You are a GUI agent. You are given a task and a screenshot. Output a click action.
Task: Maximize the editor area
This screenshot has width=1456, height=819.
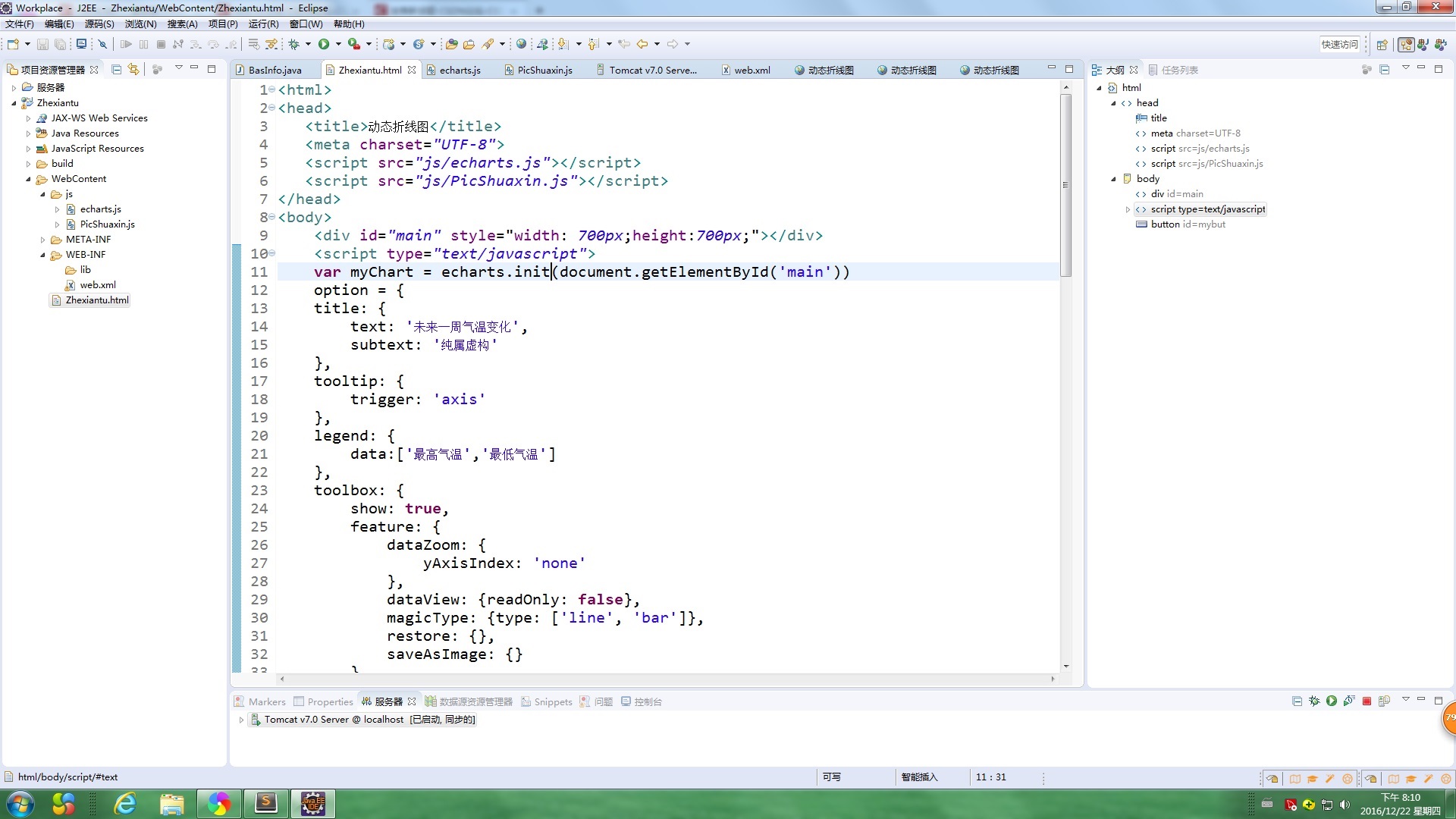[1069, 68]
